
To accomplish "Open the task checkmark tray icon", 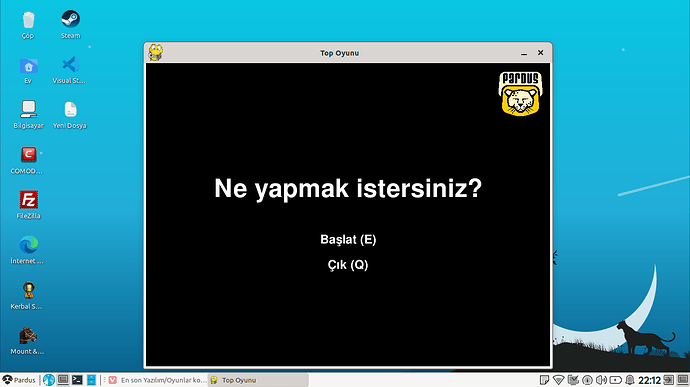I will pos(573,380).
